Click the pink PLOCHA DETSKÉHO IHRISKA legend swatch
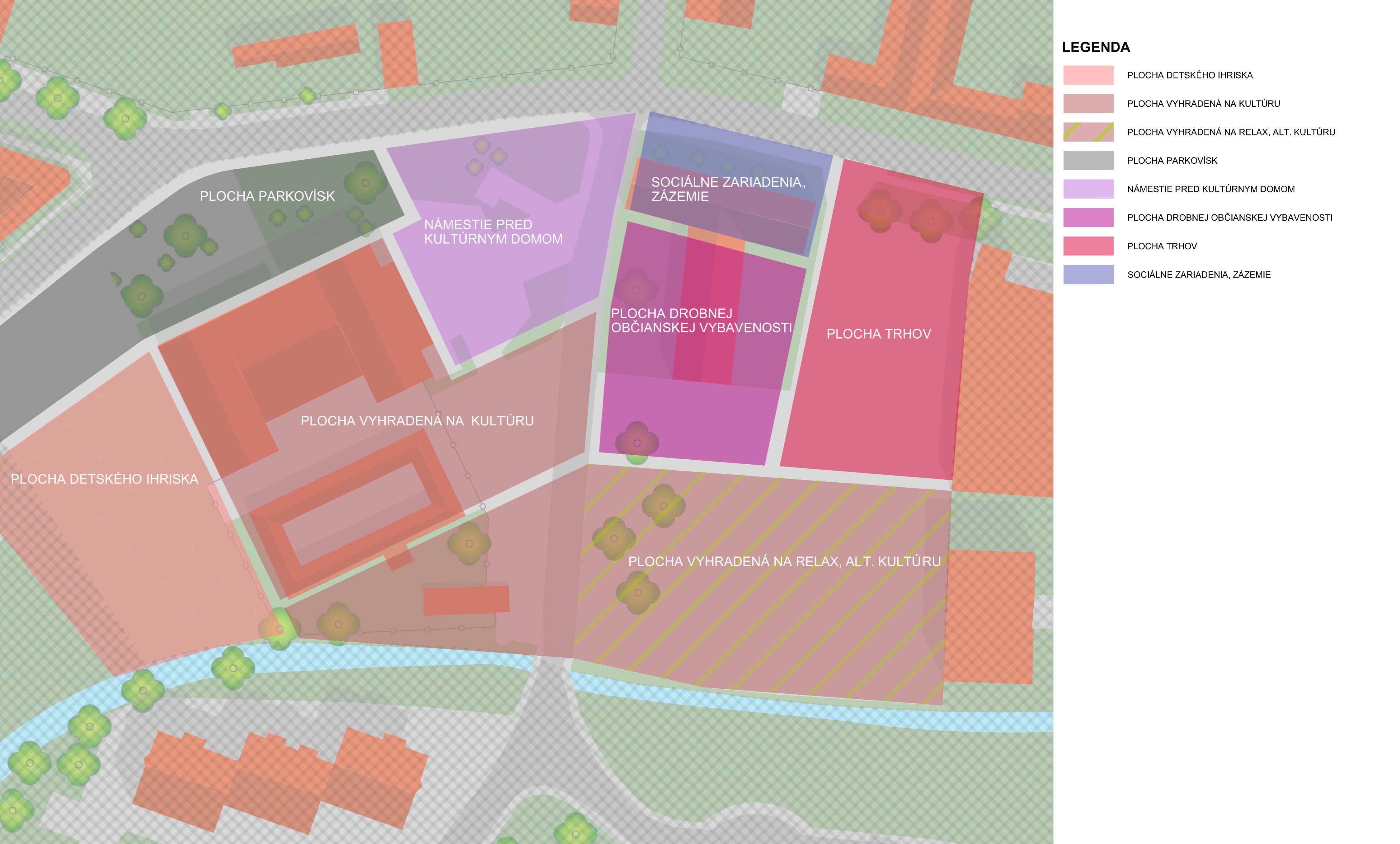Screen dimensions: 1400x844 pos(1088,75)
